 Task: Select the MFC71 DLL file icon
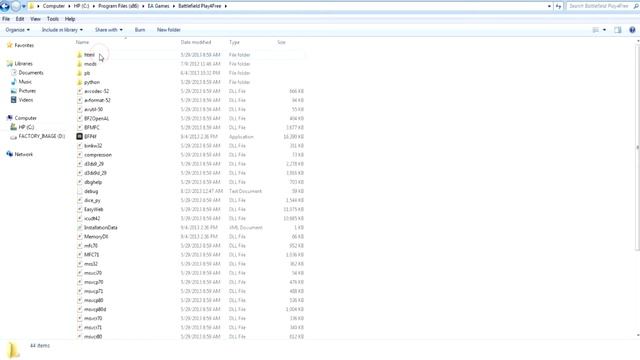click(x=80, y=255)
